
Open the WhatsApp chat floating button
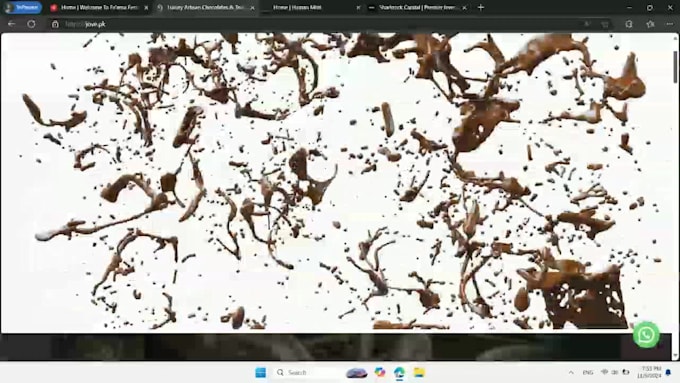[646, 334]
